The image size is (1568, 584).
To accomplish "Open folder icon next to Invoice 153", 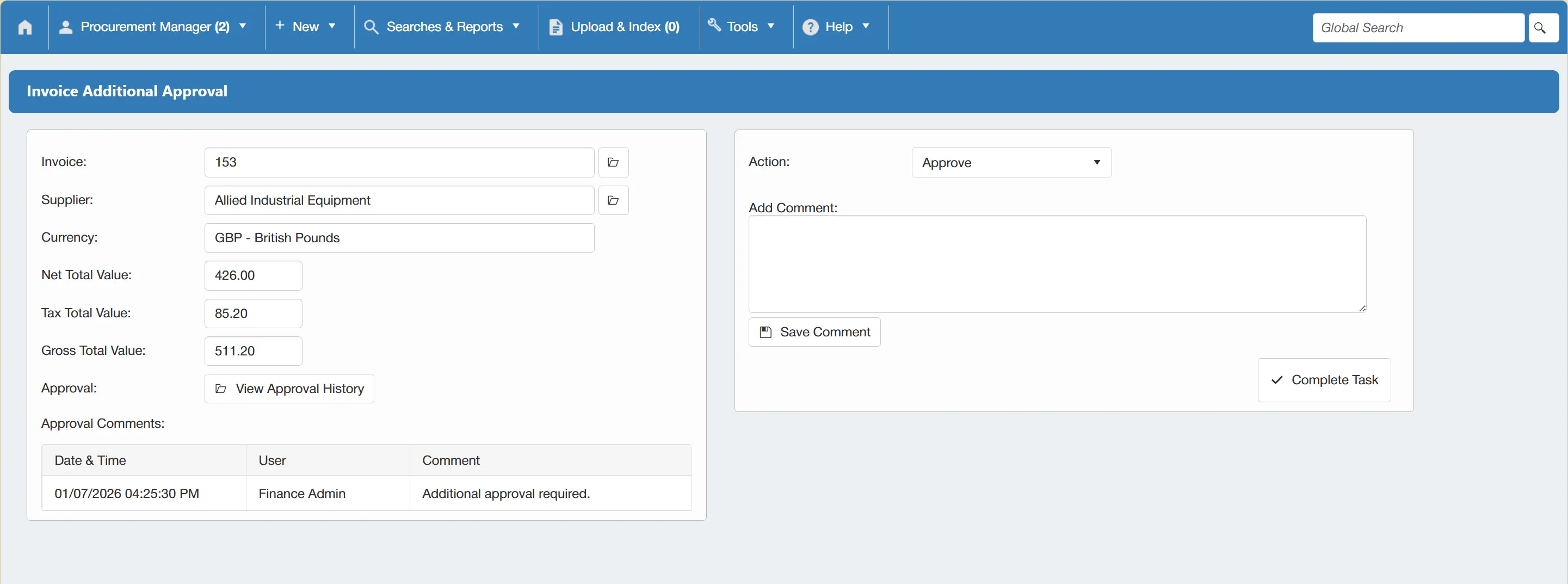I will [x=613, y=163].
